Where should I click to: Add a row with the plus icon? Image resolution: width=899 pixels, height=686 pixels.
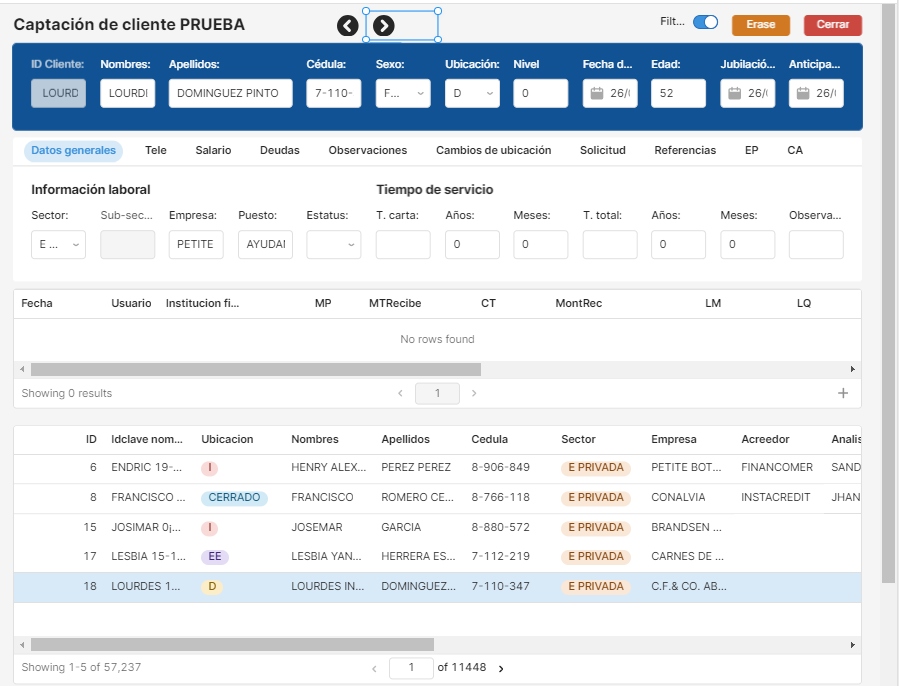(x=842, y=394)
